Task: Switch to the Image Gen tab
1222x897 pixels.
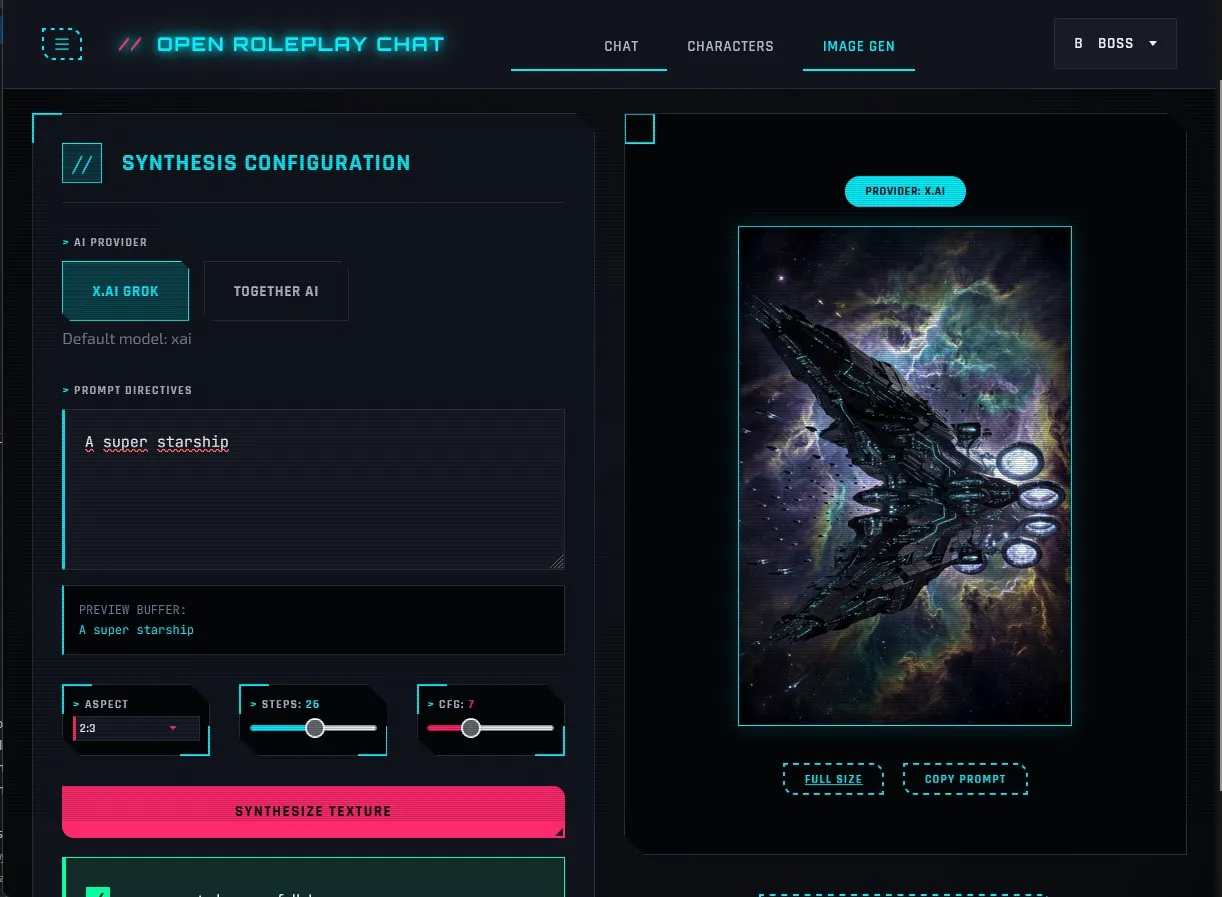Action: click(858, 46)
